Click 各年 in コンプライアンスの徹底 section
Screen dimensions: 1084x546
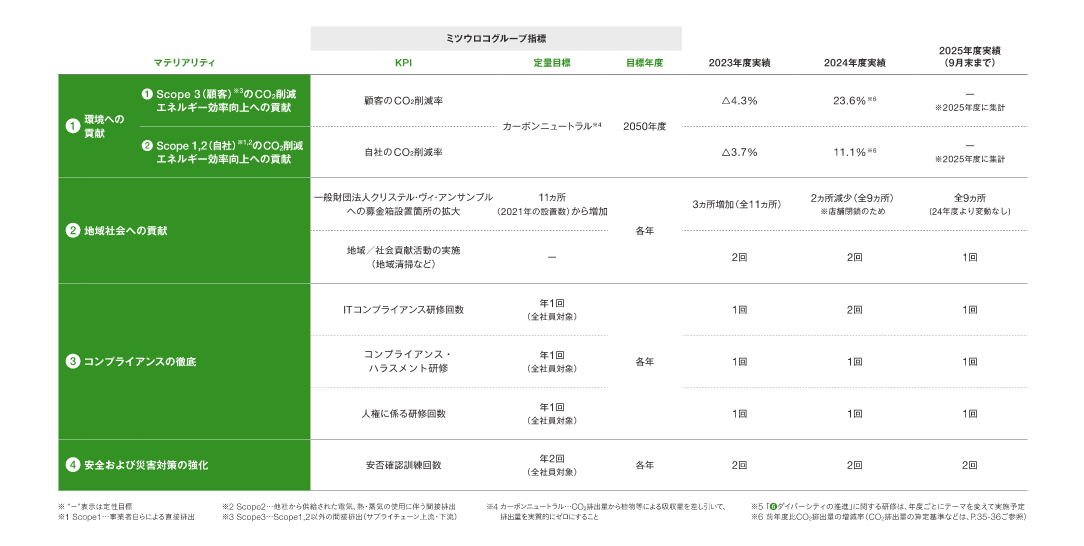pyautogui.click(x=644, y=361)
